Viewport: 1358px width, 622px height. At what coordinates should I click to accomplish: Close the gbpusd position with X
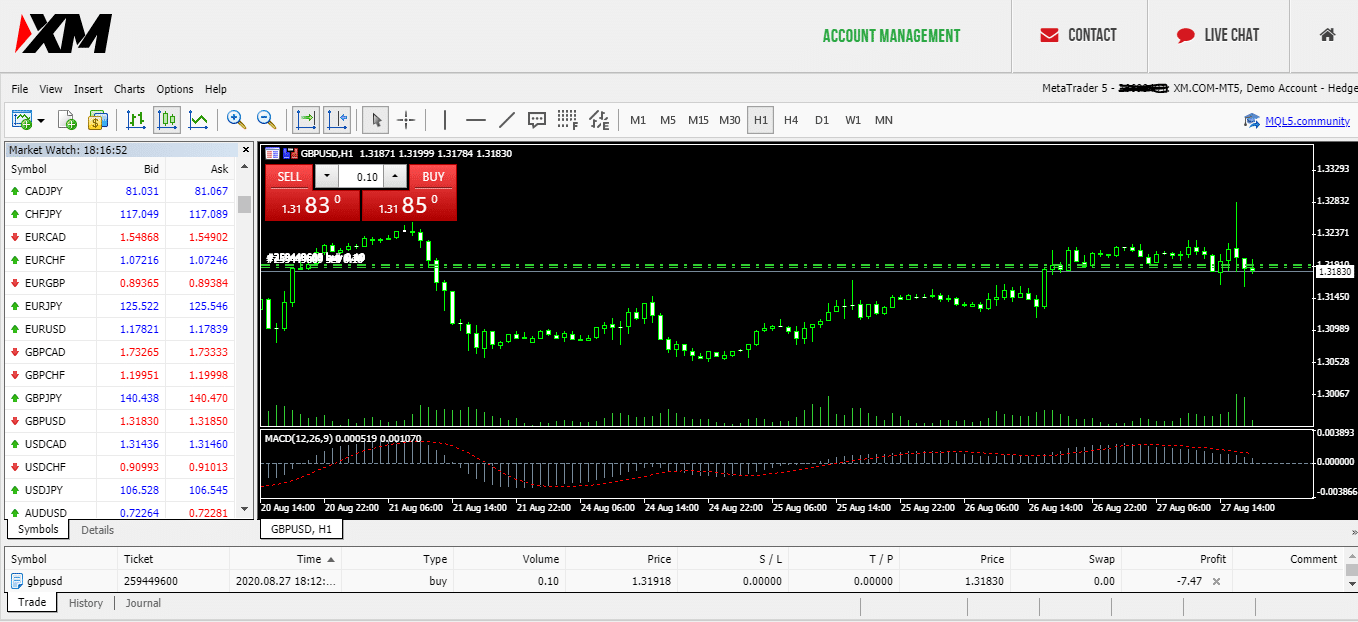click(1216, 581)
